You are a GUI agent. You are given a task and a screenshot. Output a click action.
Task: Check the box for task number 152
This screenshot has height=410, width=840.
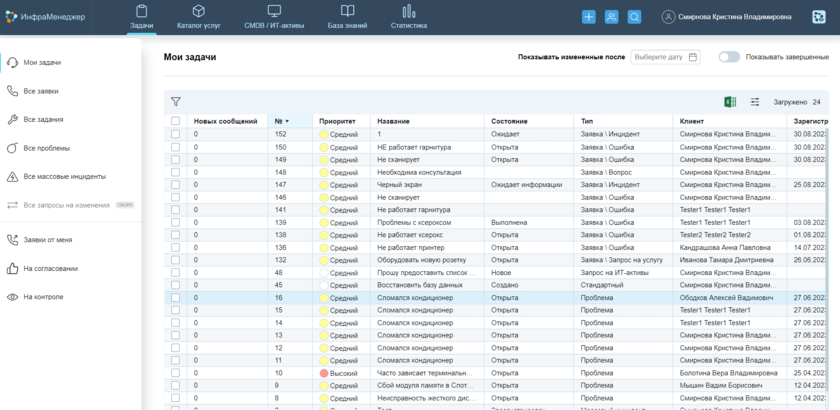coord(176,134)
